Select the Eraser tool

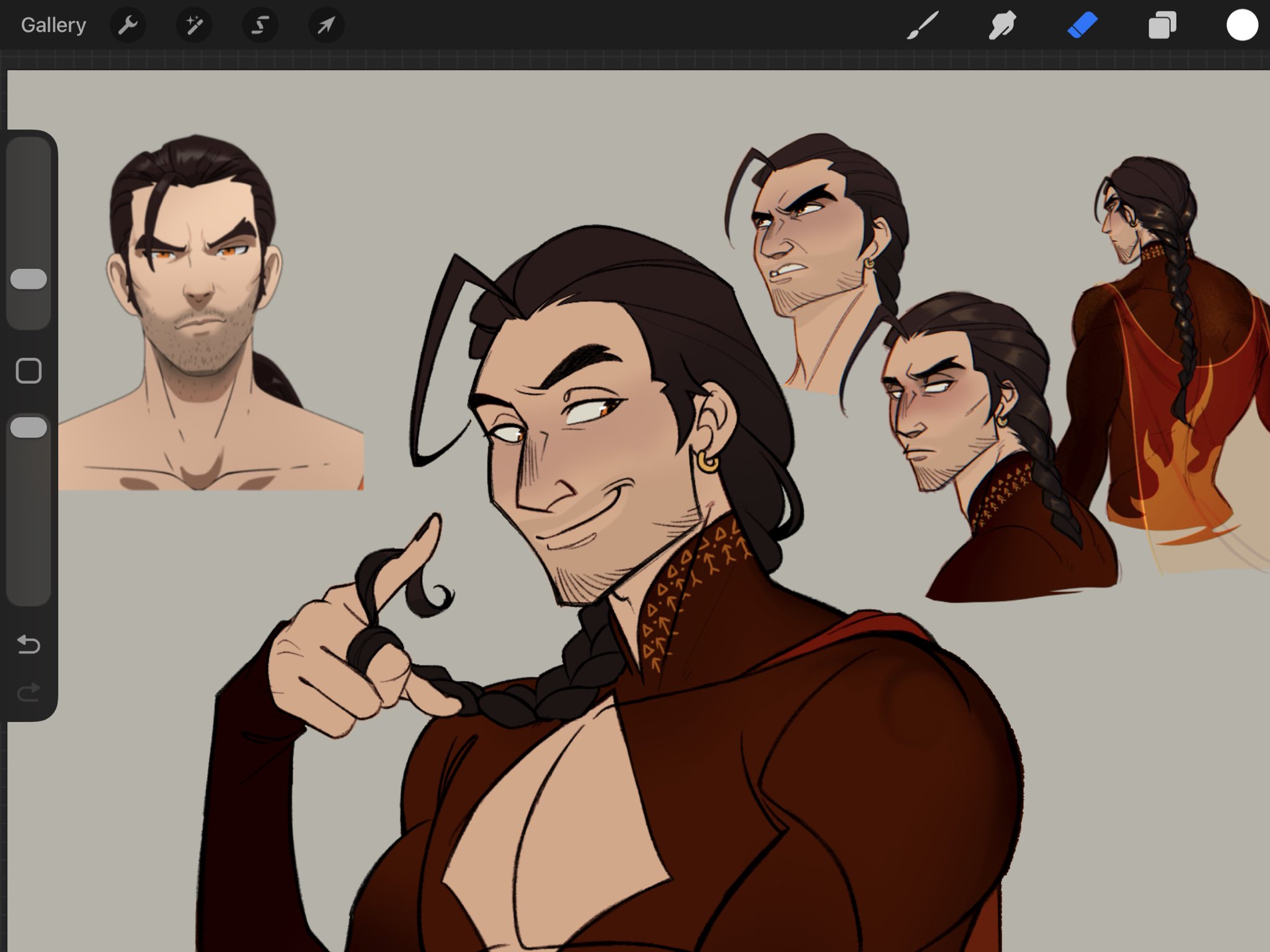[1082, 26]
